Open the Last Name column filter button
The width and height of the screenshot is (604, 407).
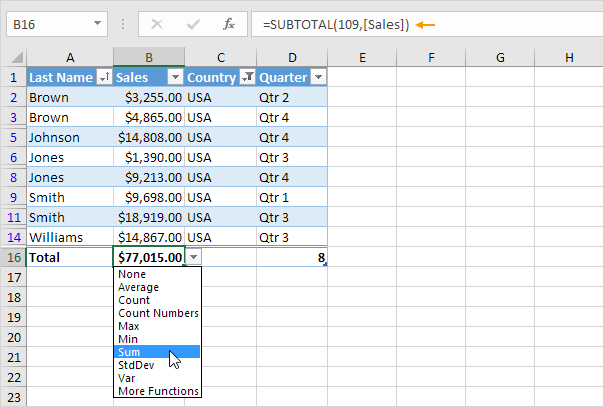103,77
